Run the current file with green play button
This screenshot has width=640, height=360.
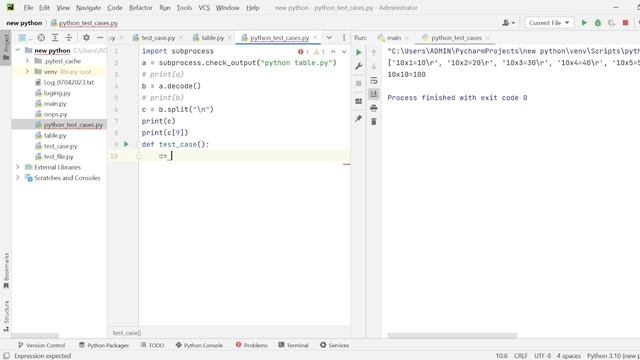(x=584, y=23)
